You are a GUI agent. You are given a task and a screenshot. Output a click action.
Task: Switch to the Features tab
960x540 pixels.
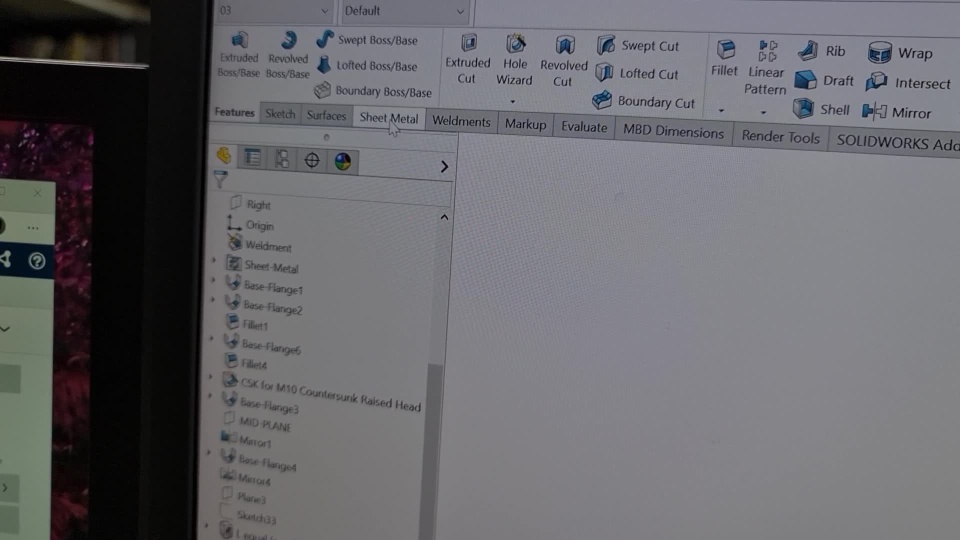pos(234,112)
